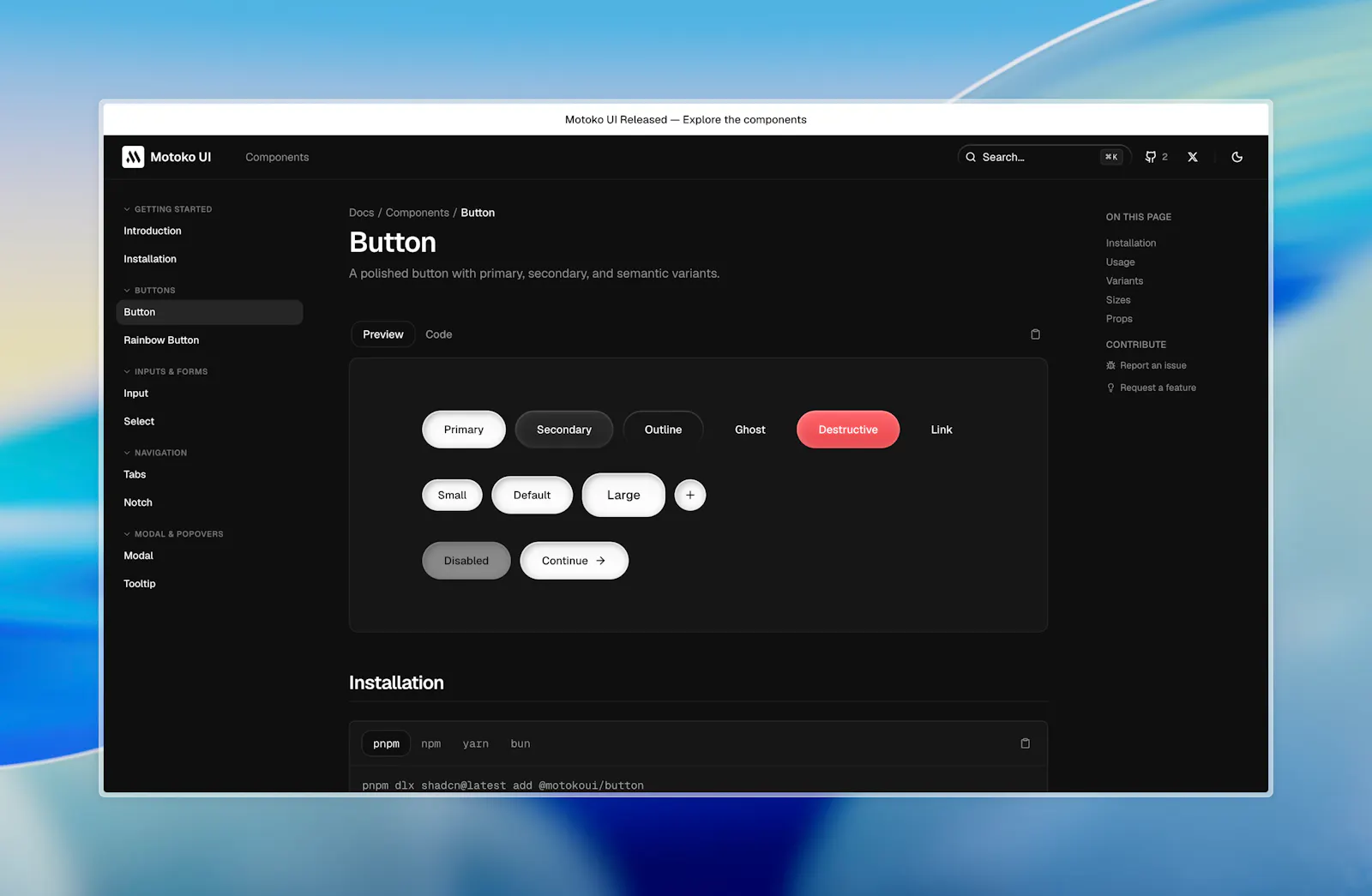Viewport: 1372px width, 896px height.
Task: Select the bun package manager tab
Action: [x=521, y=743]
